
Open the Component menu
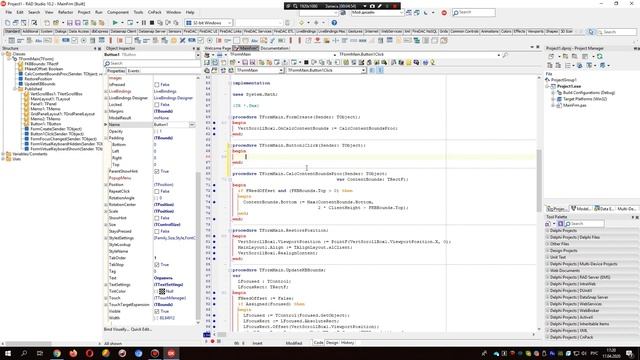click(118, 13)
